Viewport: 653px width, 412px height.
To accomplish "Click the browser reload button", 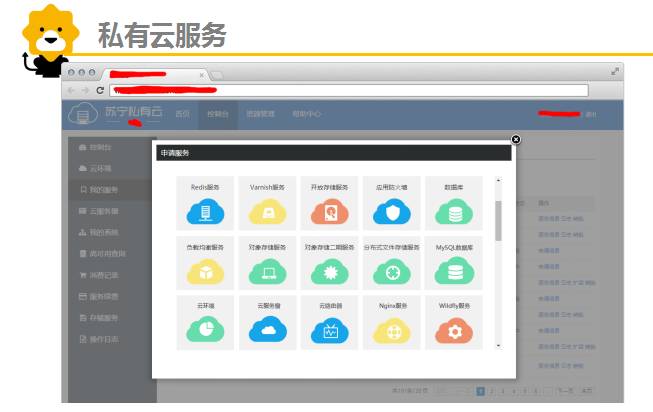I will (101, 90).
